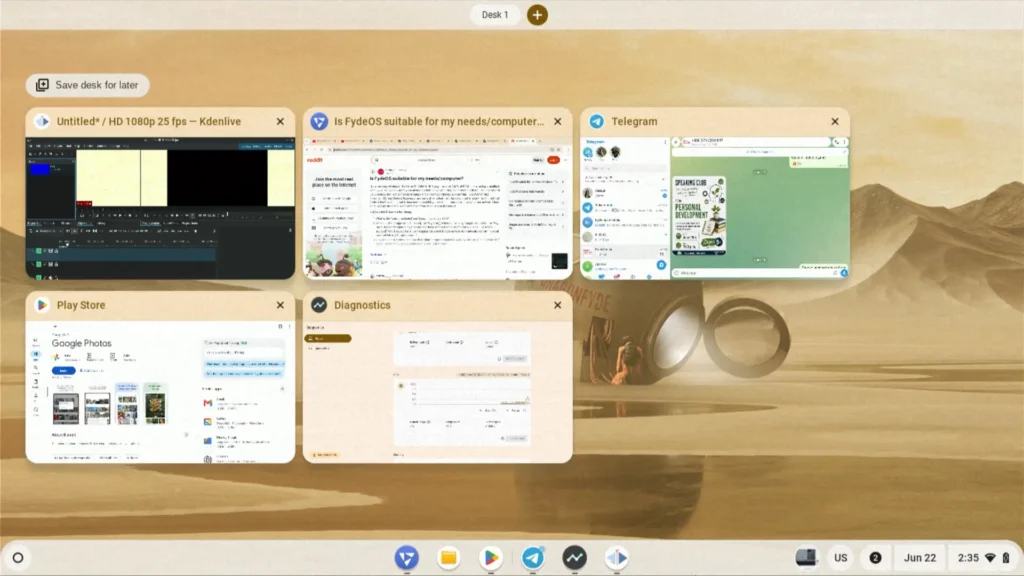Viewport: 1024px width, 576px height.
Task: Select the Desk 1 label
Action: 494,14
